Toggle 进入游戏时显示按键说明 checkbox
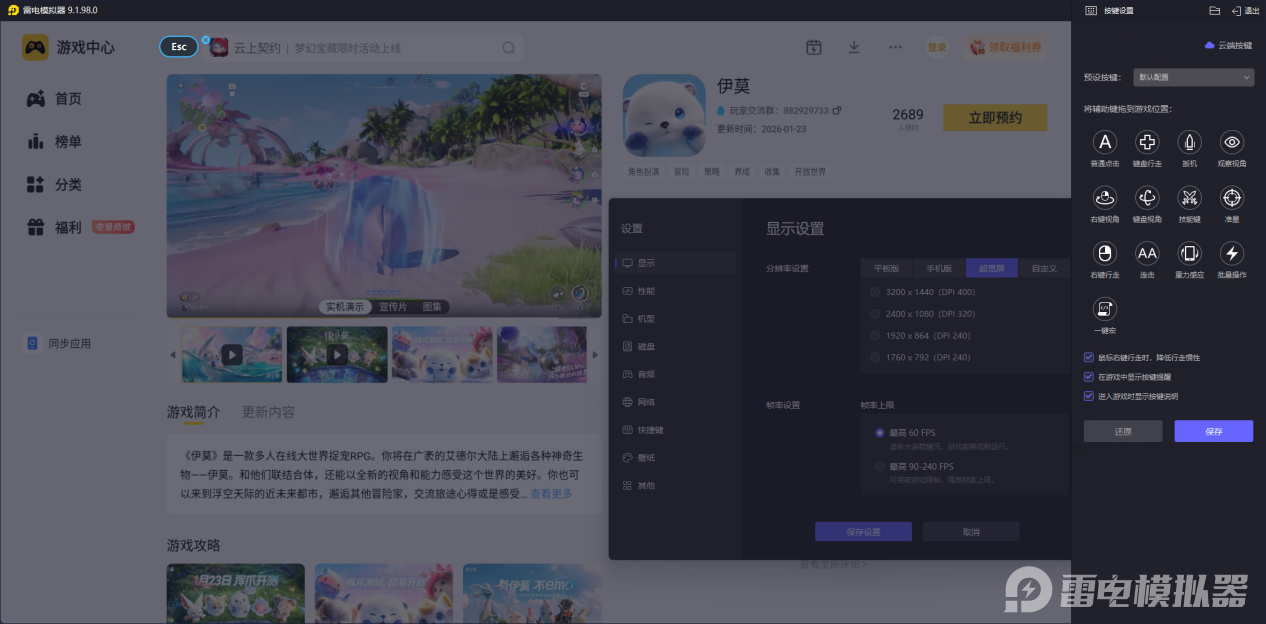Viewport: 1266px width, 624px height. pos(1088,396)
